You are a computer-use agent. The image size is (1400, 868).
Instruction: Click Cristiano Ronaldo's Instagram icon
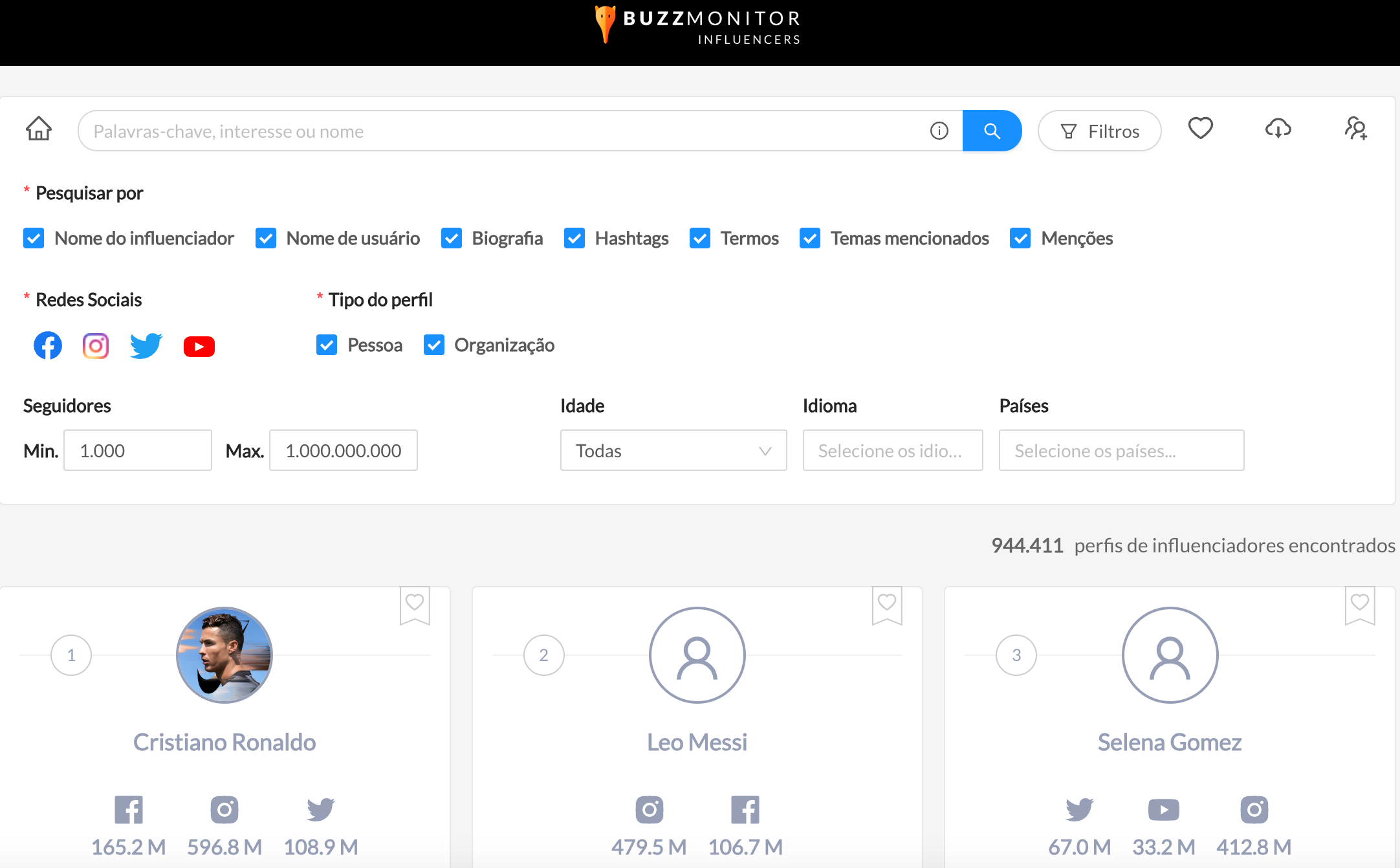[x=224, y=810]
